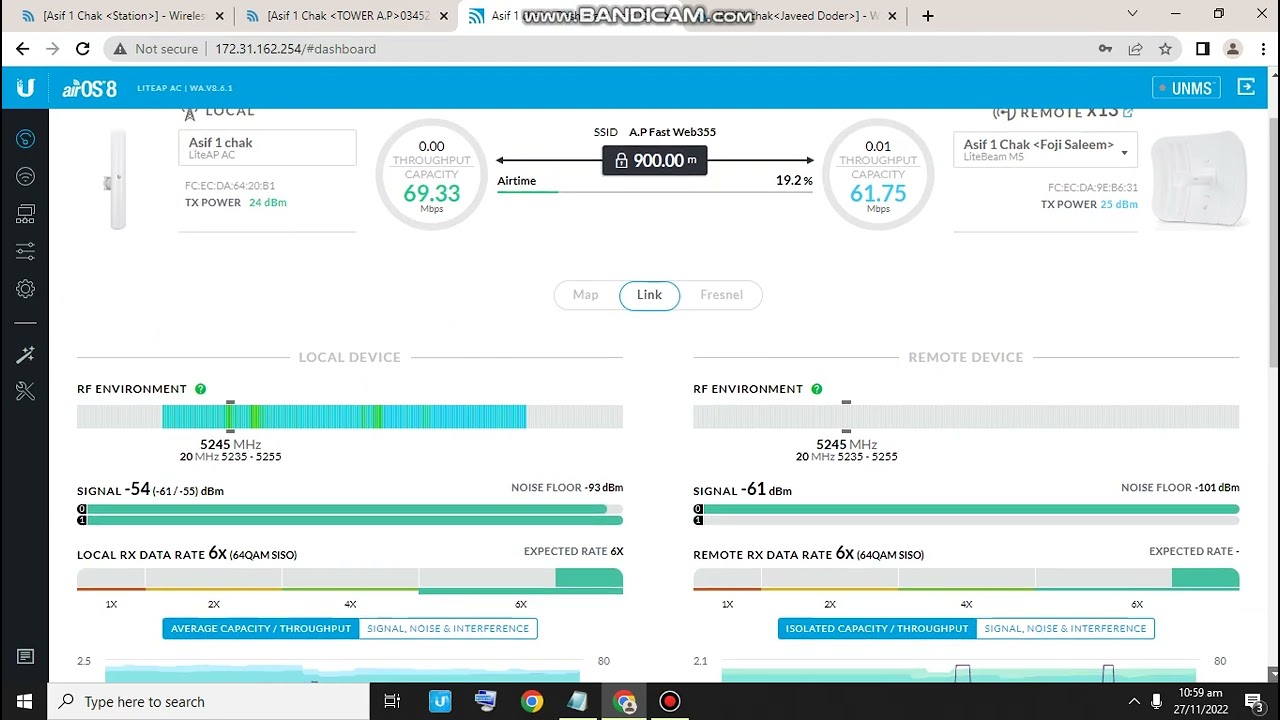The height and width of the screenshot is (720, 1280).
Task: Click the browser address bar URL
Action: (x=295, y=49)
